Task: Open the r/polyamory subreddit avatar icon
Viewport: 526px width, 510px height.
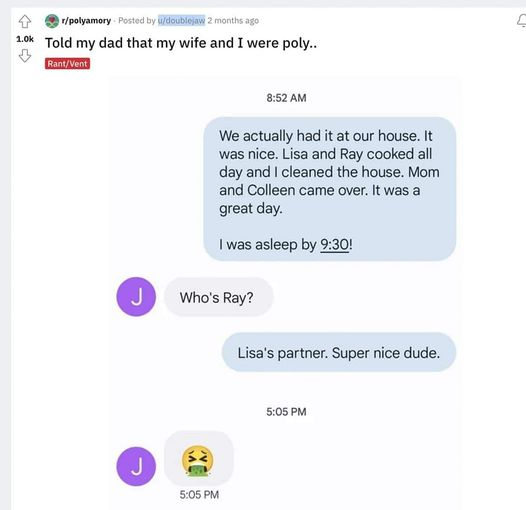Action: pyautogui.click(x=52, y=21)
